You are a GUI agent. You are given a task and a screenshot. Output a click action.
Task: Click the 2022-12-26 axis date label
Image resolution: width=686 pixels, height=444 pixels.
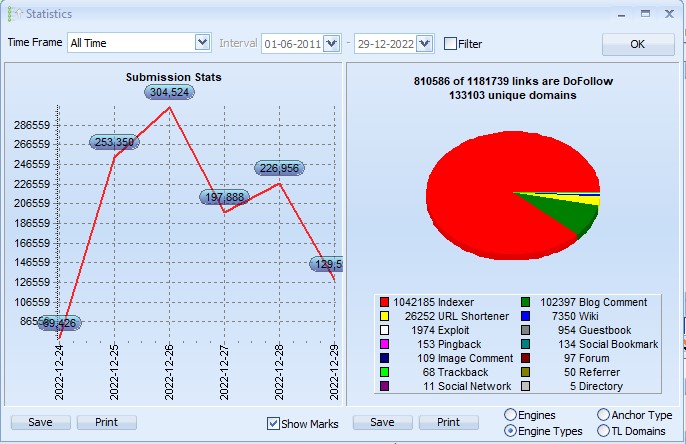click(169, 372)
